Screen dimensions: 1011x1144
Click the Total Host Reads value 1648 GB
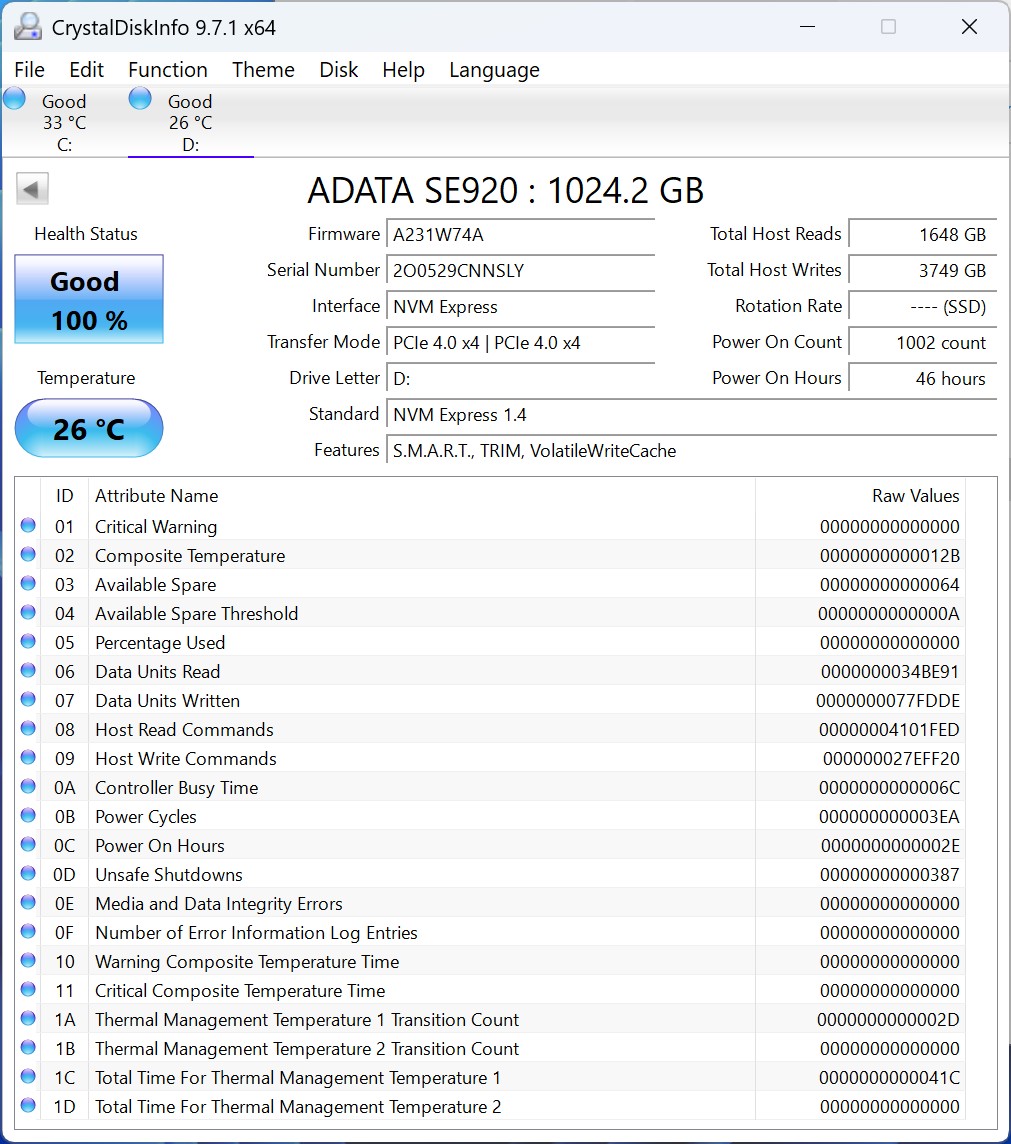click(x=923, y=235)
